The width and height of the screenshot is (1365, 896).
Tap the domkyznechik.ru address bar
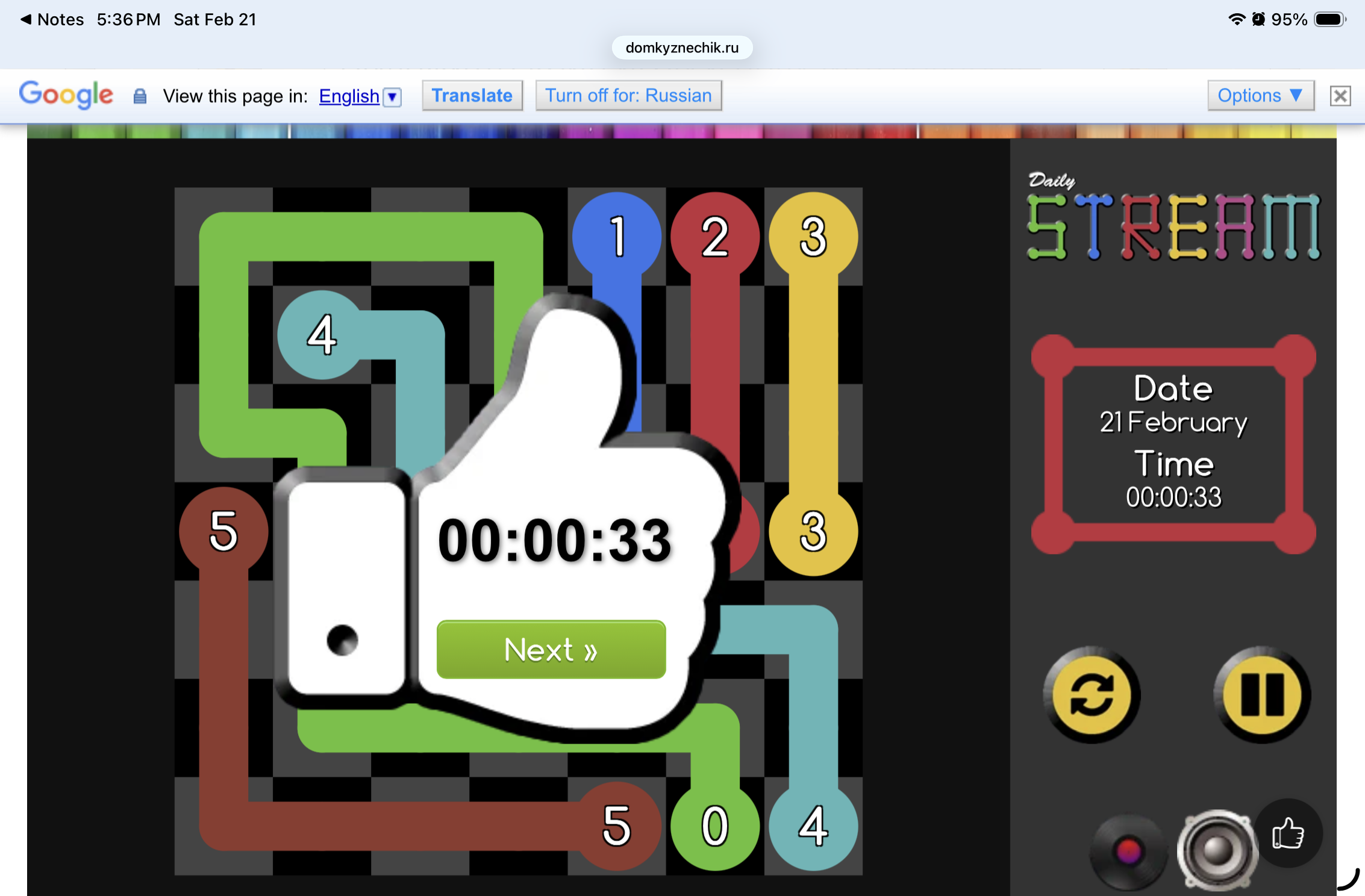click(x=682, y=48)
